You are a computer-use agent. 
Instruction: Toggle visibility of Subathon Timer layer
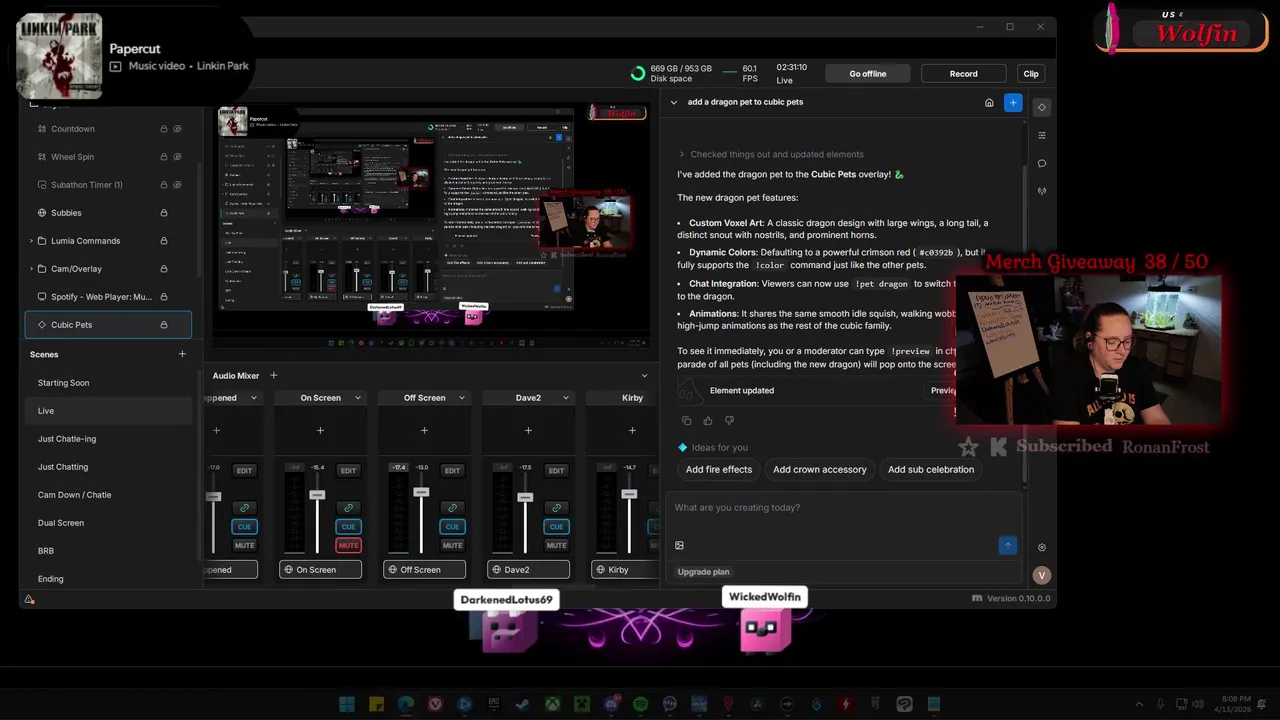click(177, 185)
